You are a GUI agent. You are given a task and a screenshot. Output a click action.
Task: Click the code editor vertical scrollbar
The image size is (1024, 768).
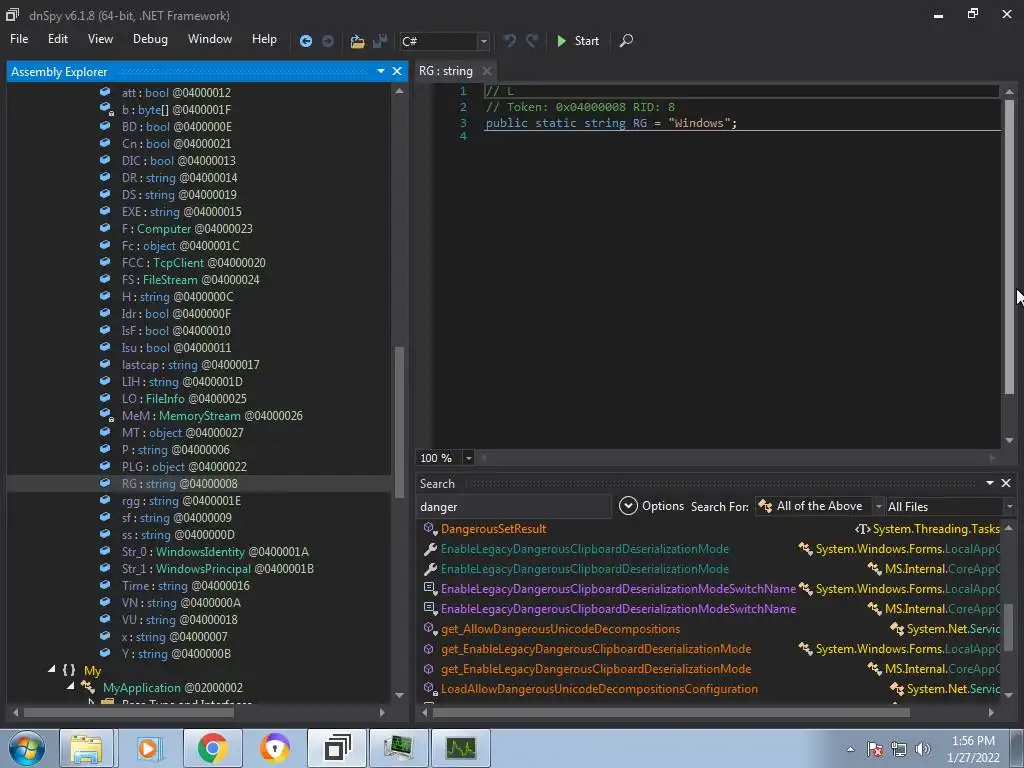(1009, 247)
